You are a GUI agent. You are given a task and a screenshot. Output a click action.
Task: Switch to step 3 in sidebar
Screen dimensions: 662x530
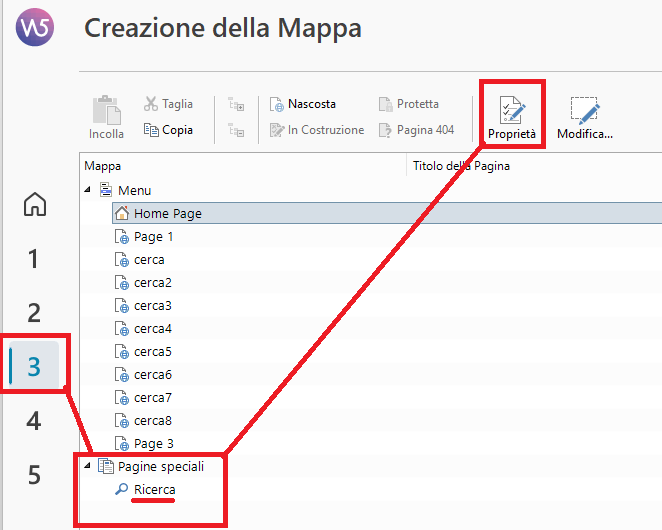click(x=34, y=367)
